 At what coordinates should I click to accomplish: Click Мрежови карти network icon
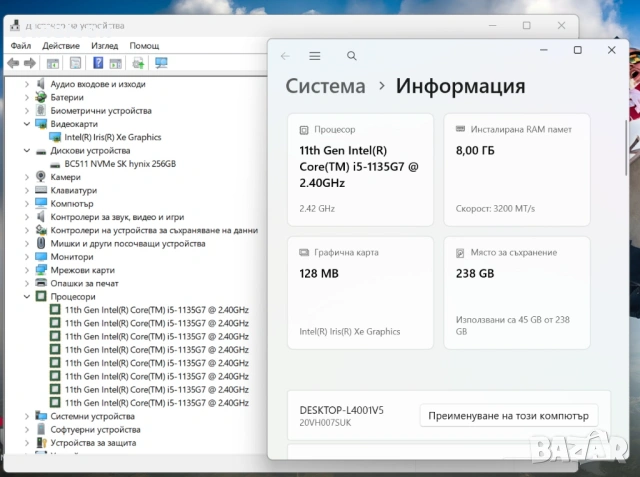[41, 270]
